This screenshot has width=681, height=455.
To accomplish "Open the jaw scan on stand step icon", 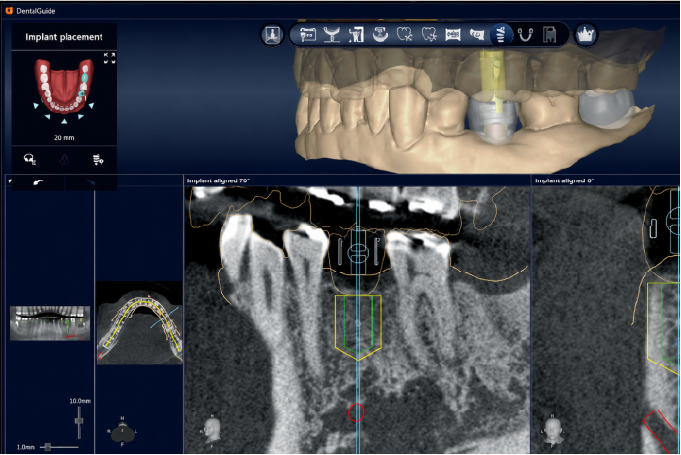I will [x=332, y=34].
